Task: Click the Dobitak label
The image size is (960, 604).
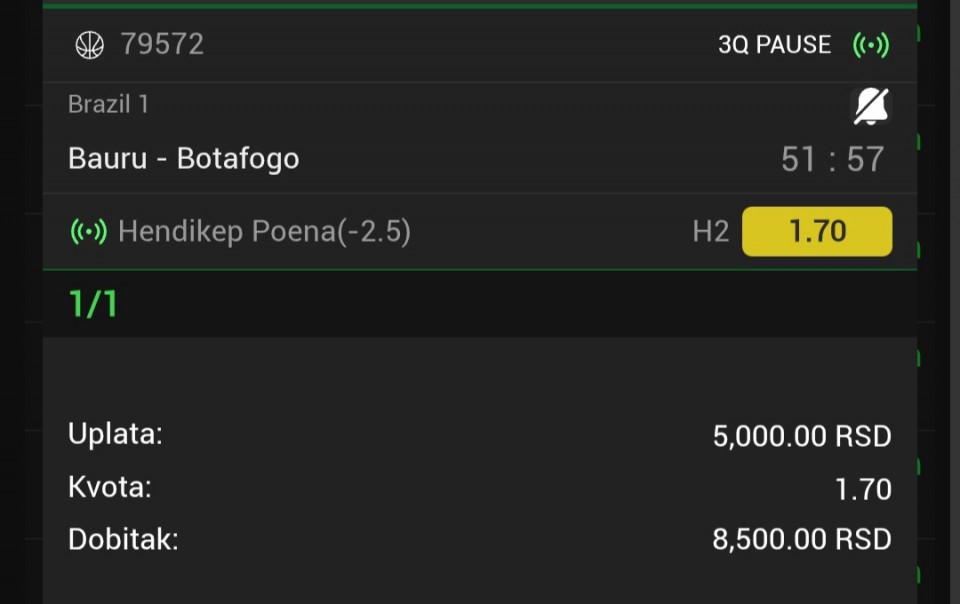Action: (123, 540)
